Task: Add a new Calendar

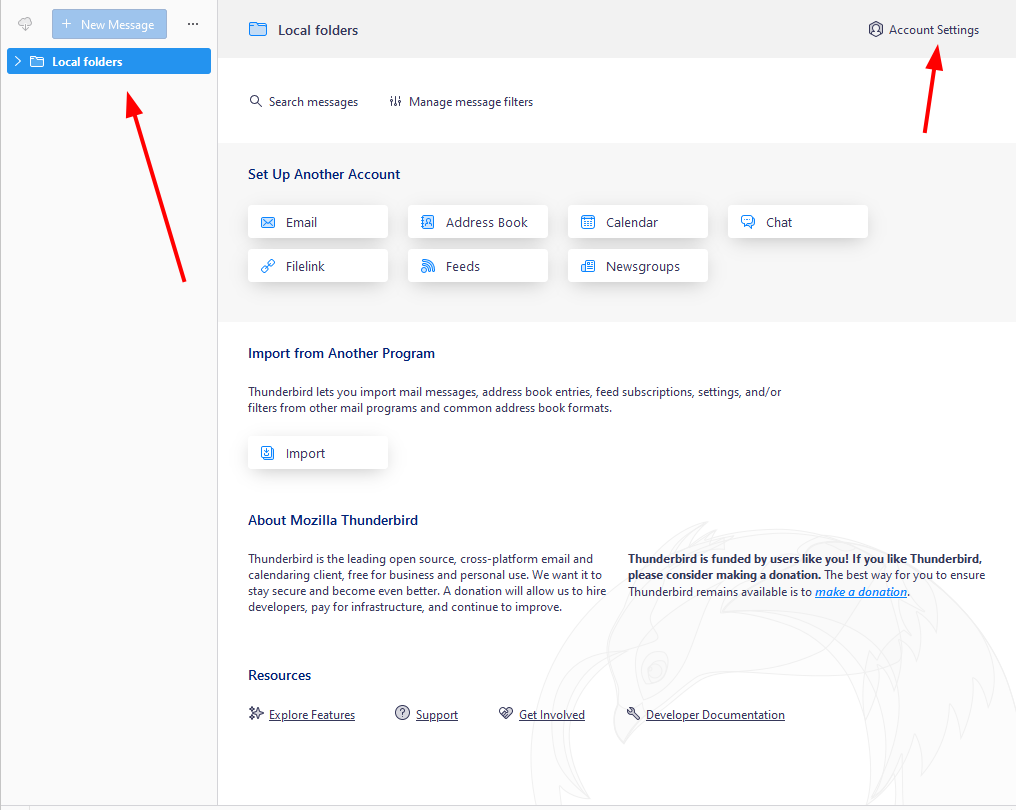Action: pyautogui.click(x=637, y=222)
